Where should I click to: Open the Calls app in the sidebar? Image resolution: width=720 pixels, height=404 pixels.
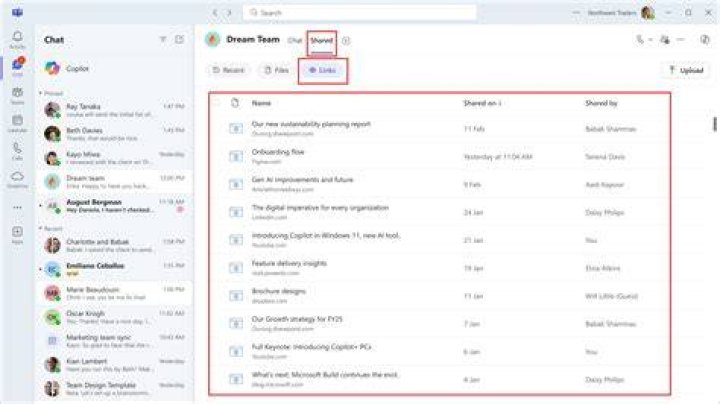pos(17,151)
